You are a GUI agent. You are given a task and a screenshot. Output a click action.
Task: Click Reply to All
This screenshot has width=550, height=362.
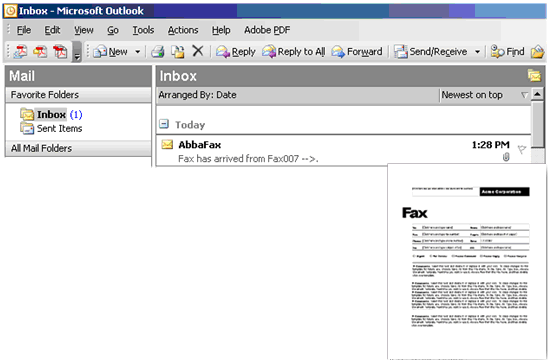(294, 52)
